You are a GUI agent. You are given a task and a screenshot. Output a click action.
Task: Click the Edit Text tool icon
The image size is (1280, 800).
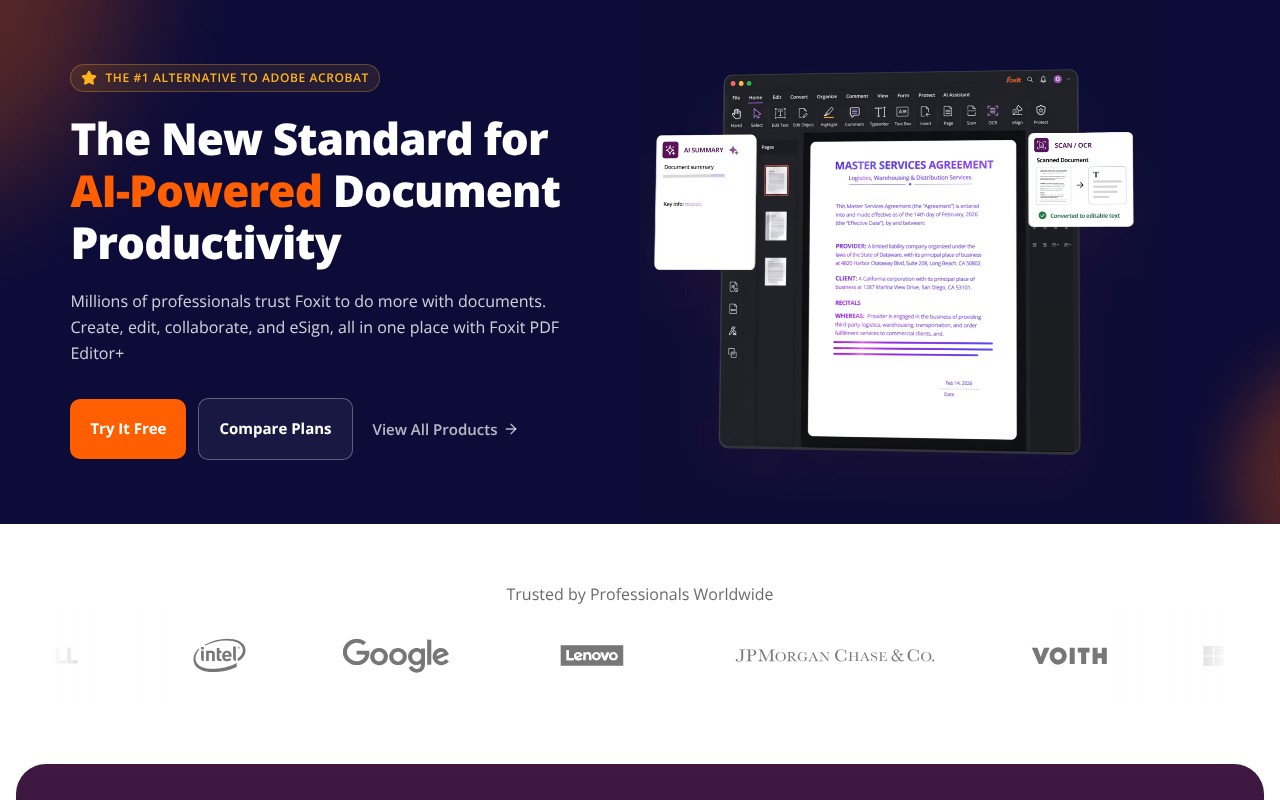pyautogui.click(x=780, y=112)
